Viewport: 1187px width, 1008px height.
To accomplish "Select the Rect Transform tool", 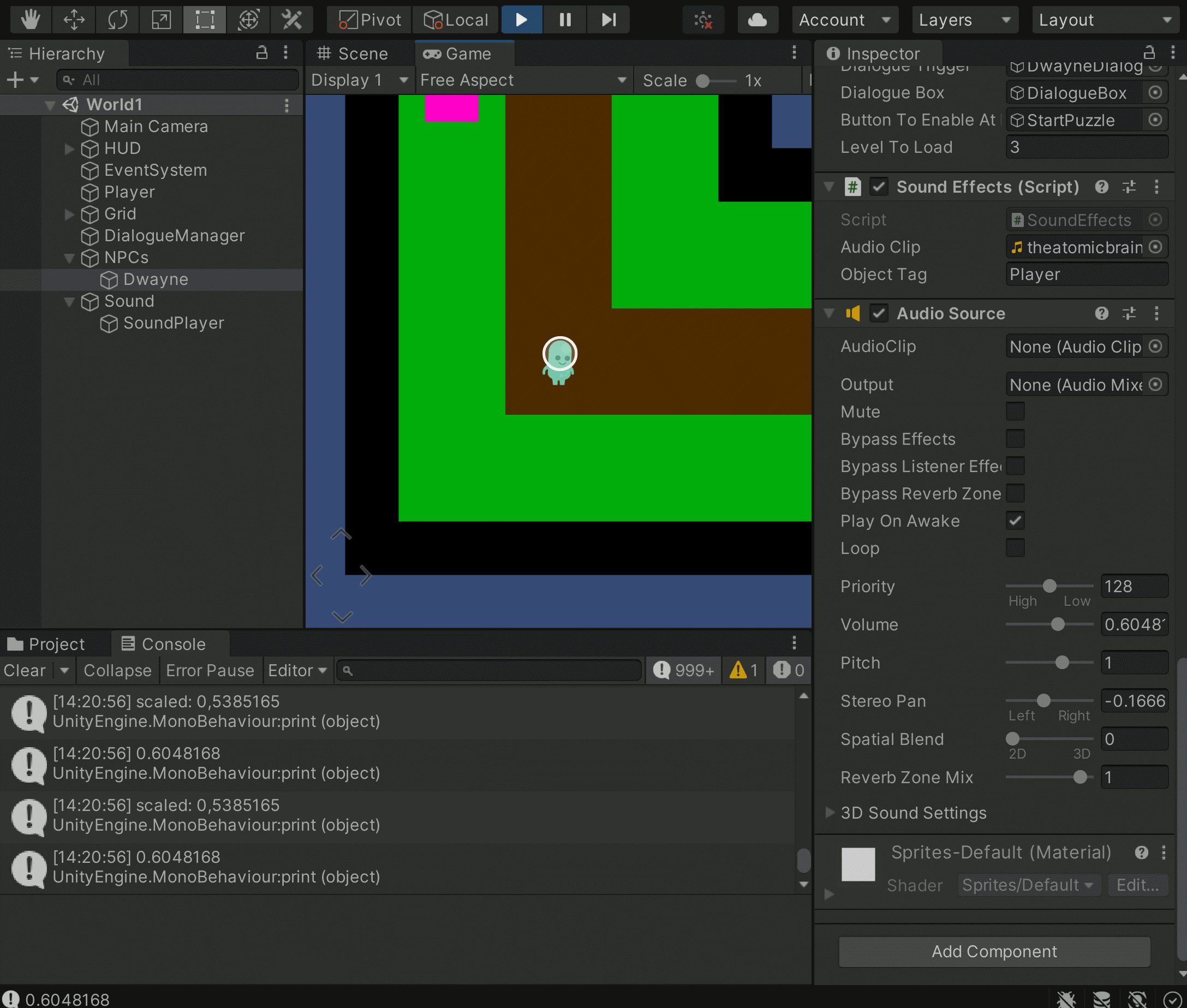I will point(205,20).
